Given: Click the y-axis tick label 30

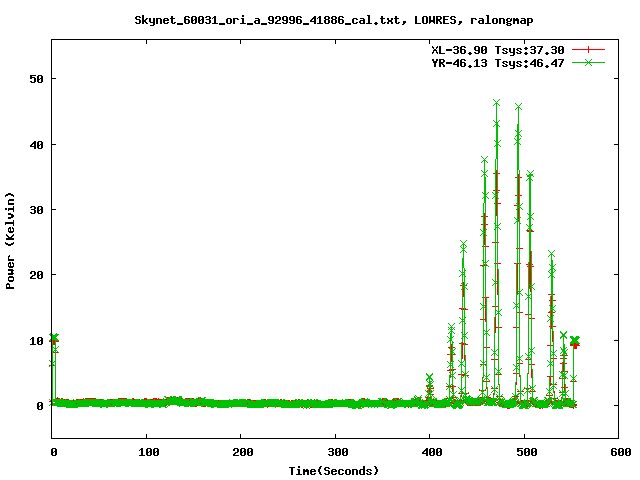Looking at the screenshot, I should 36,210.
